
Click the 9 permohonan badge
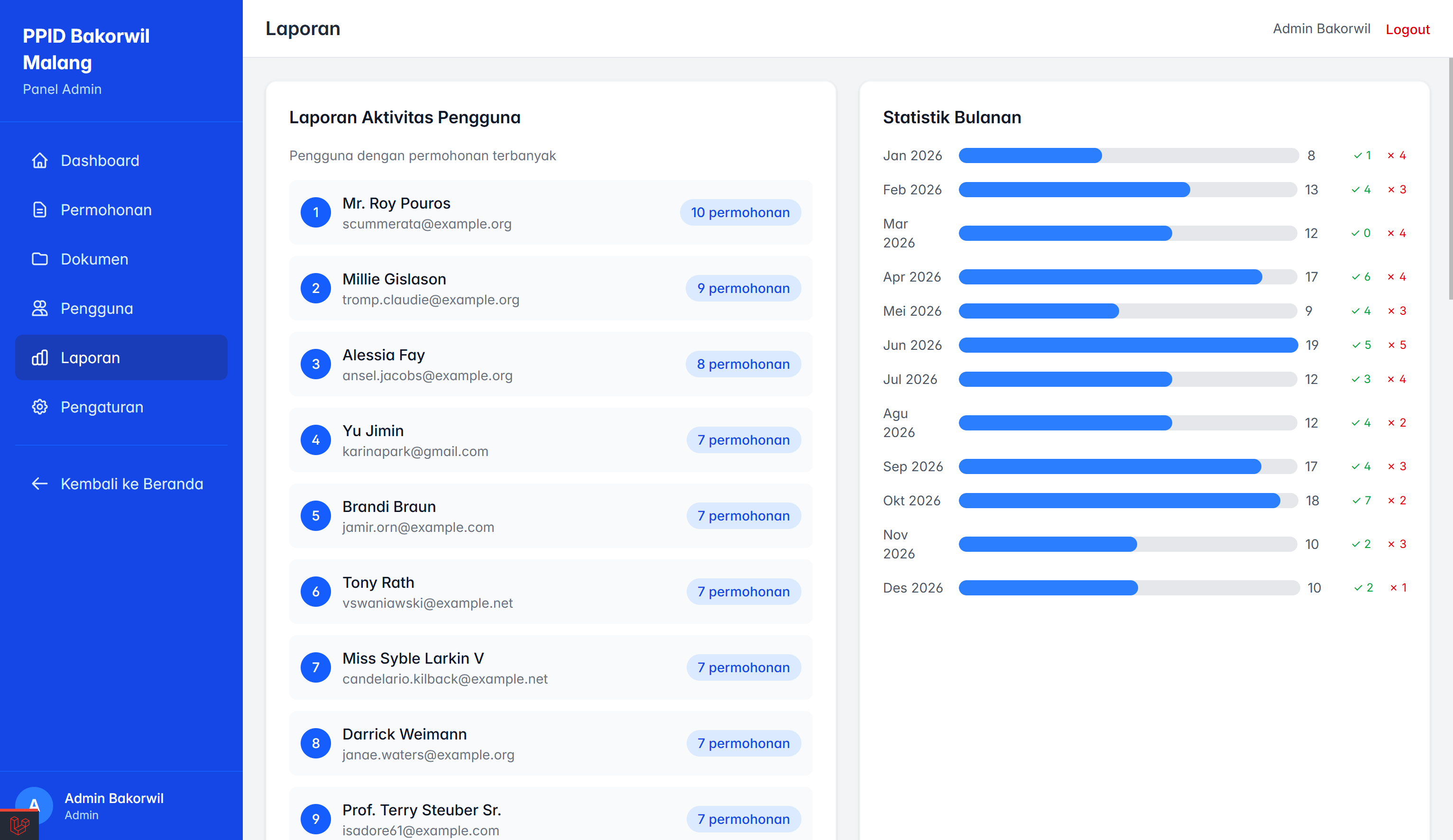[x=743, y=288]
